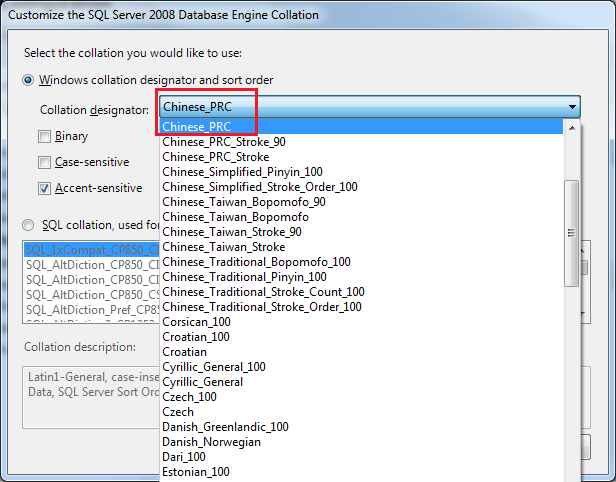Uncheck the Accent-sensitive checkbox
This screenshot has height=482, width=616.
pos(44,189)
